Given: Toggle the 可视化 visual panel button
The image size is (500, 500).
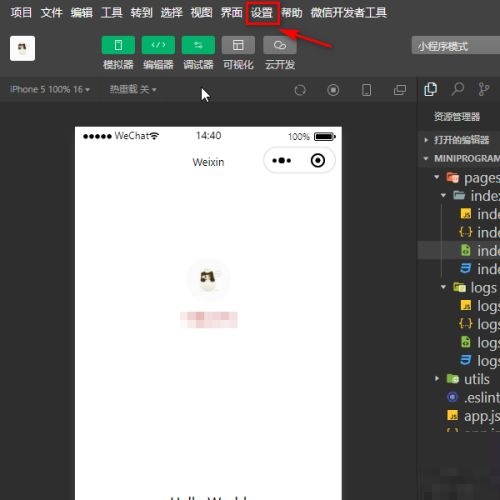Looking at the screenshot, I should pos(238,45).
